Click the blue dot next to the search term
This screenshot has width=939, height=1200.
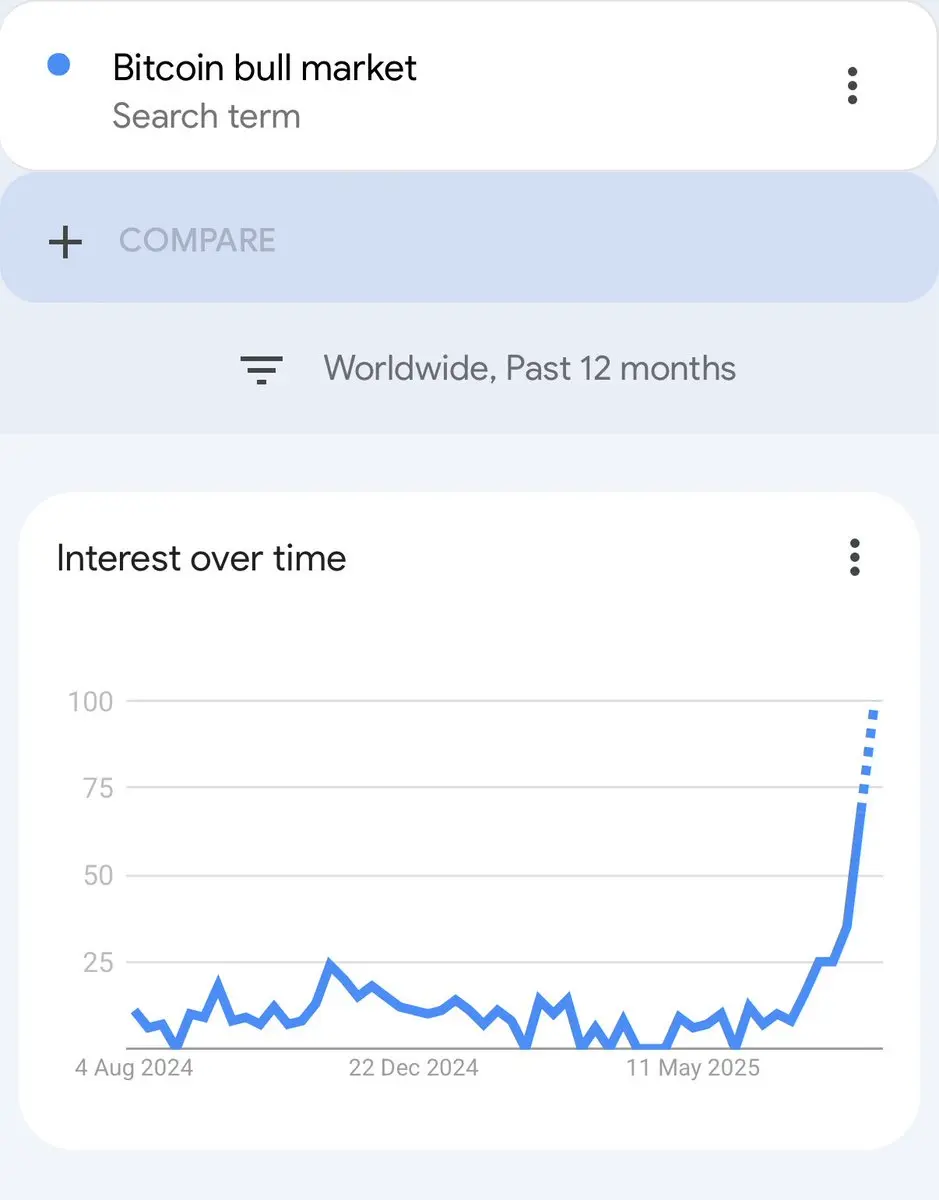click(59, 65)
